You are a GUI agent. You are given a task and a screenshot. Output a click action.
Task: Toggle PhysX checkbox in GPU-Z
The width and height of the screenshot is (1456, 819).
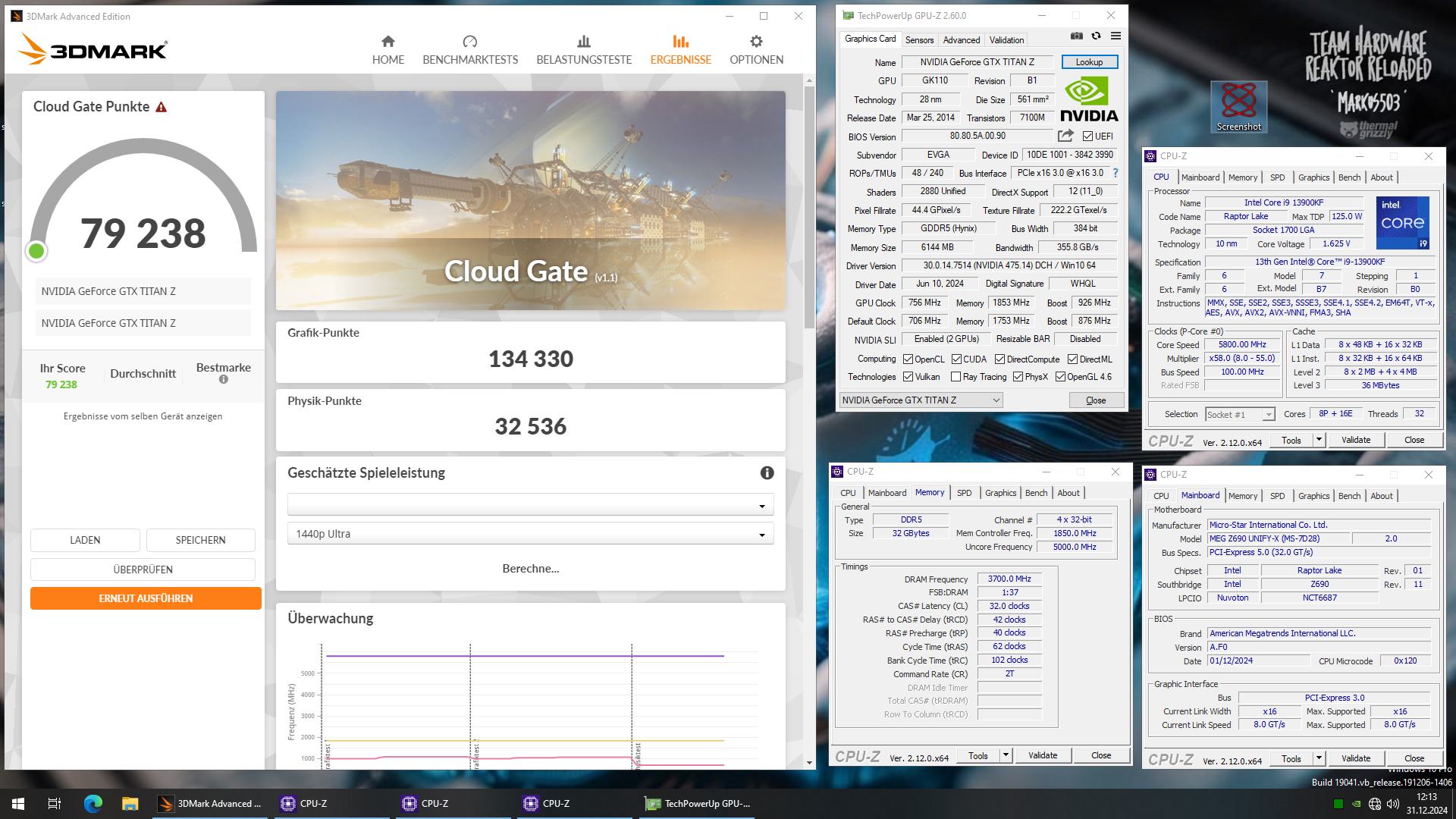coord(1018,377)
